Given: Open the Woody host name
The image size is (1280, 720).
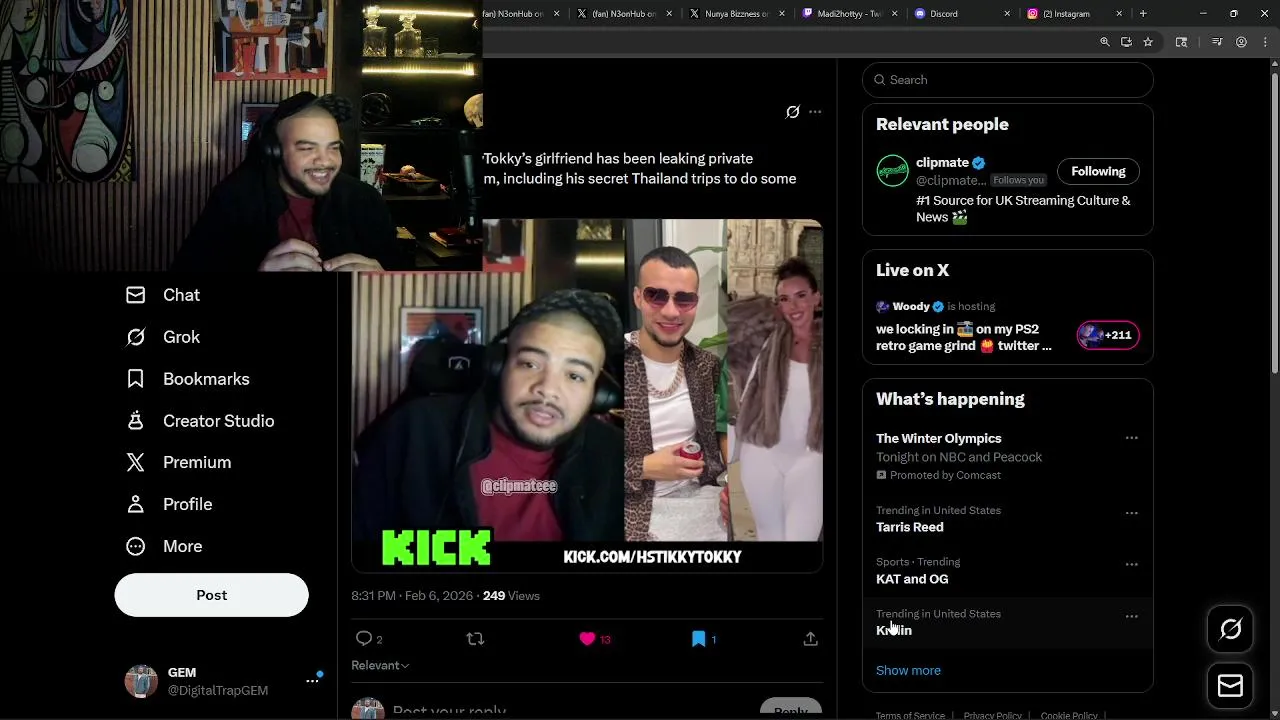Looking at the screenshot, I should click(911, 307).
